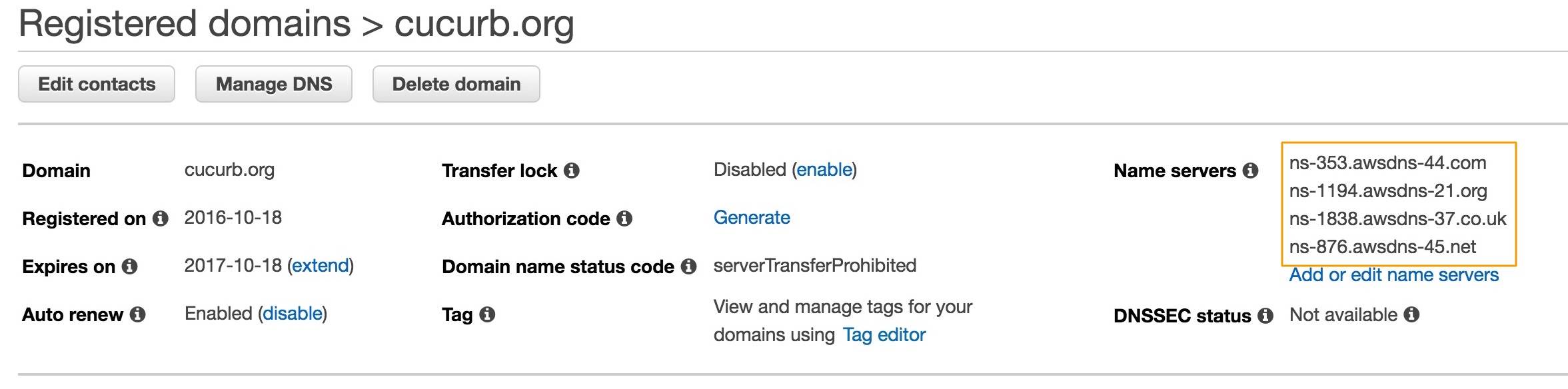This screenshot has height=389, width=1568.
Task: Click Name servers info icon
Action: (x=1251, y=171)
